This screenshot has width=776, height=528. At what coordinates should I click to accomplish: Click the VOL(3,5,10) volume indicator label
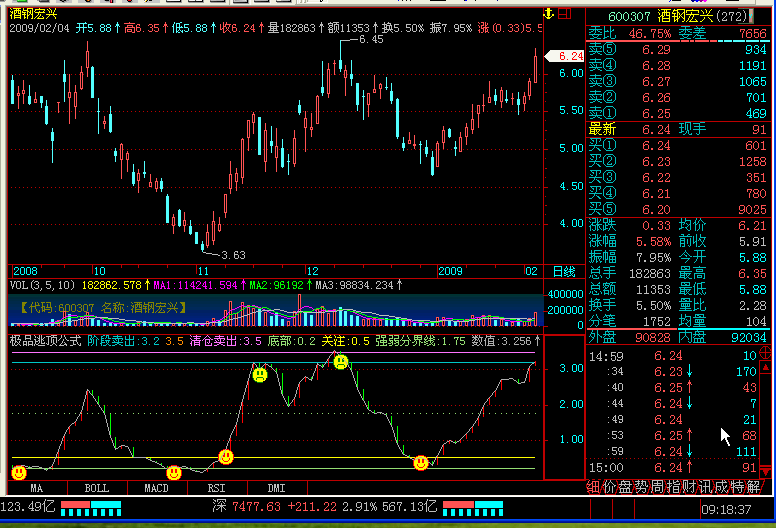pyautogui.click(x=42, y=285)
